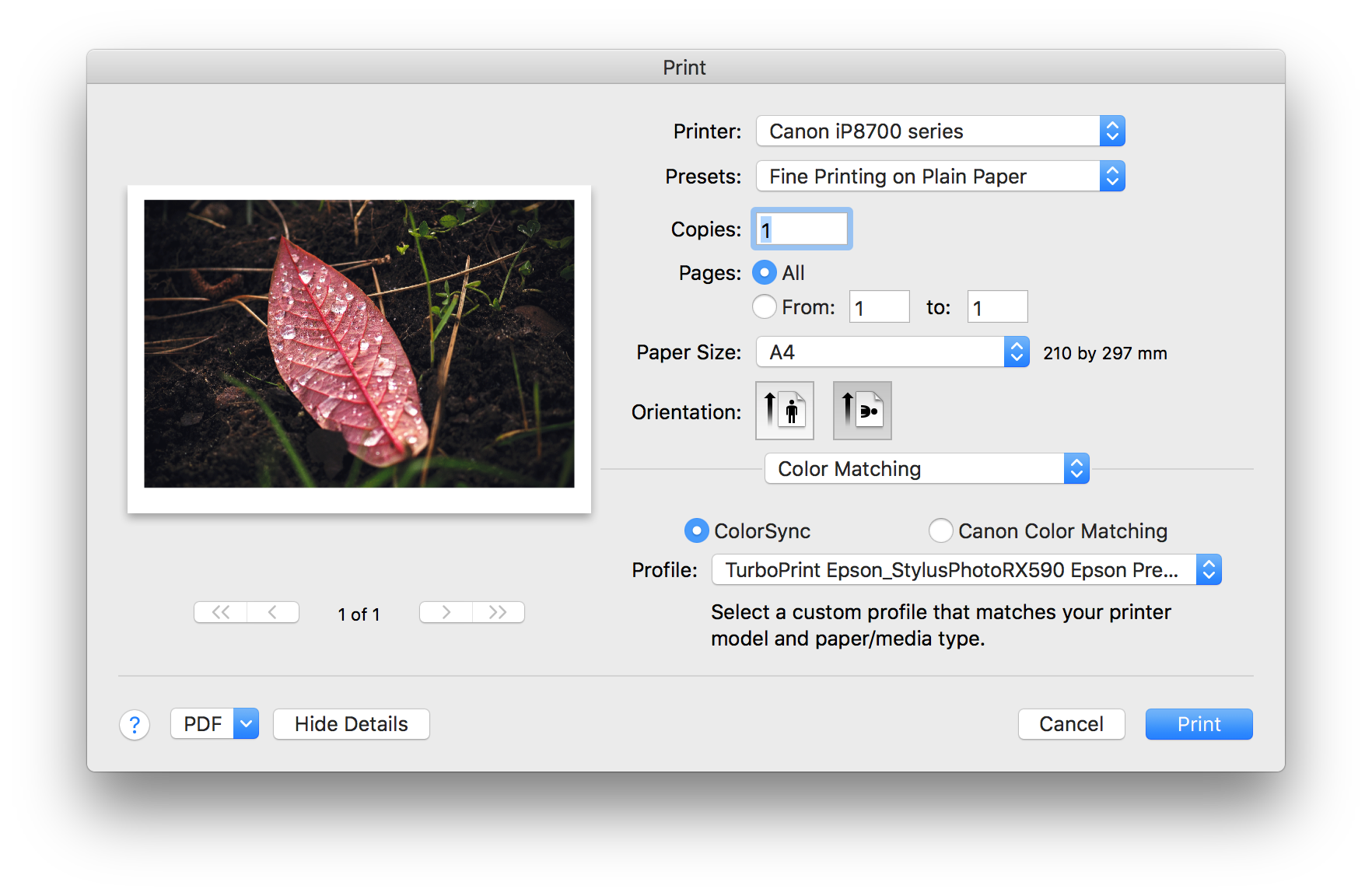Viewport: 1372px width, 896px height.
Task: Click the to page number field
Action: (x=998, y=306)
